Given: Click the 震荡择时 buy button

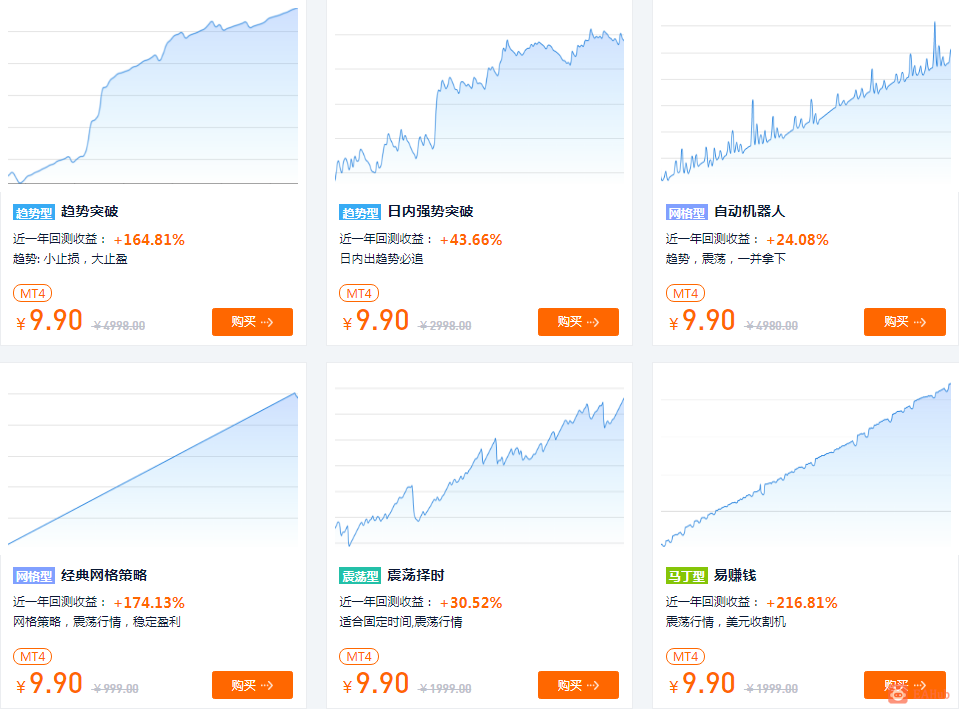Looking at the screenshot, I should (578, 685).
